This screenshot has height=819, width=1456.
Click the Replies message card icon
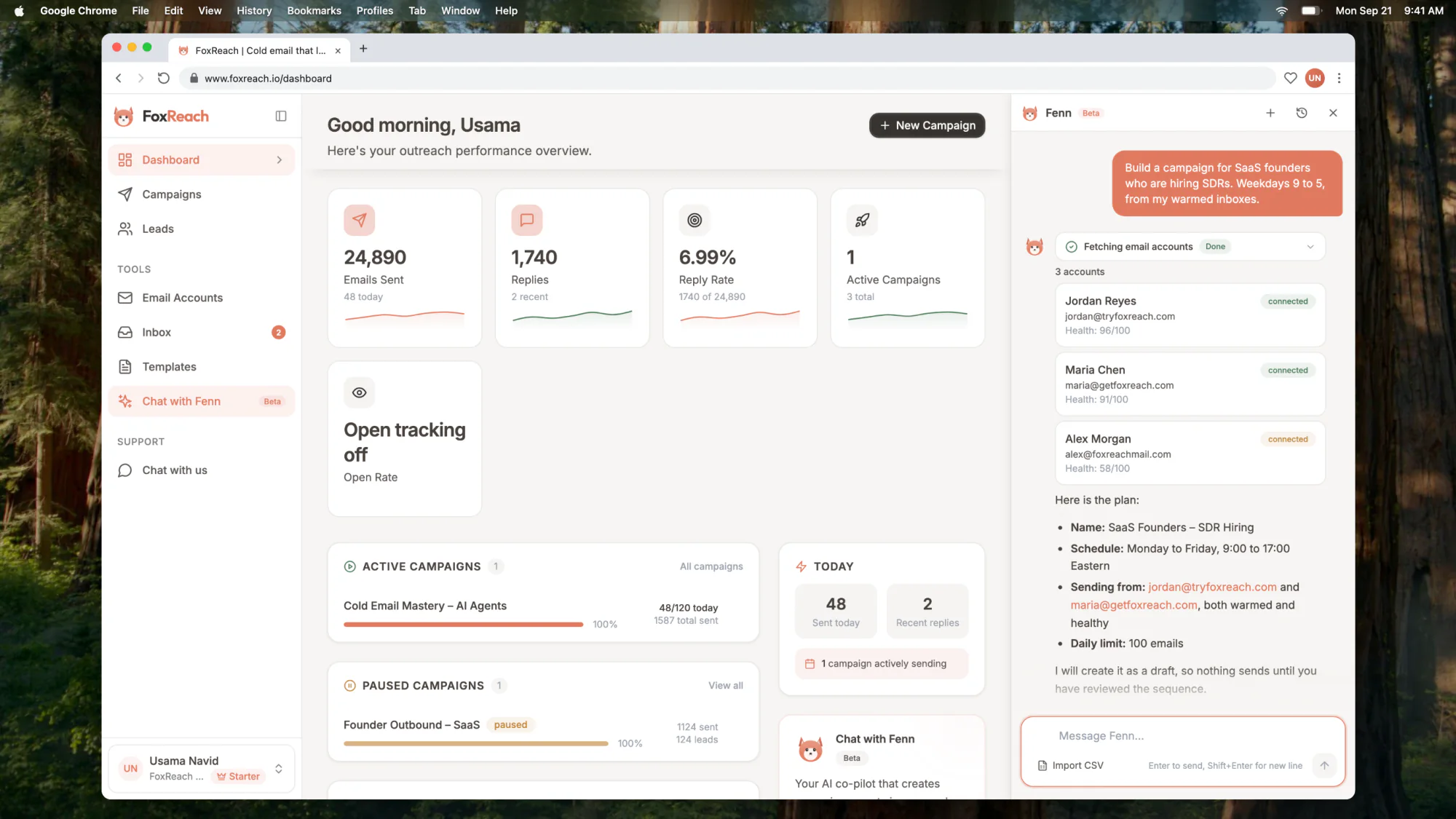tap(527, 220)
